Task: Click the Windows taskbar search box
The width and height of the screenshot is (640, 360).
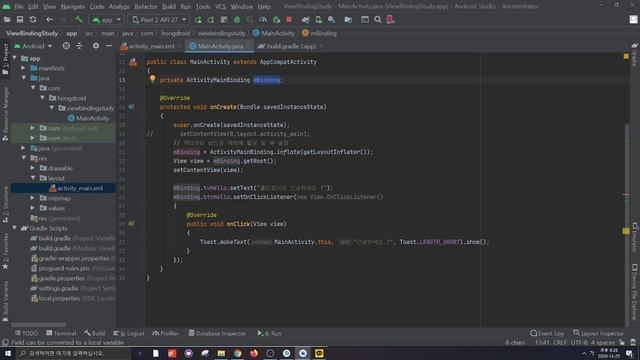Action: click(x=73, y=353)
